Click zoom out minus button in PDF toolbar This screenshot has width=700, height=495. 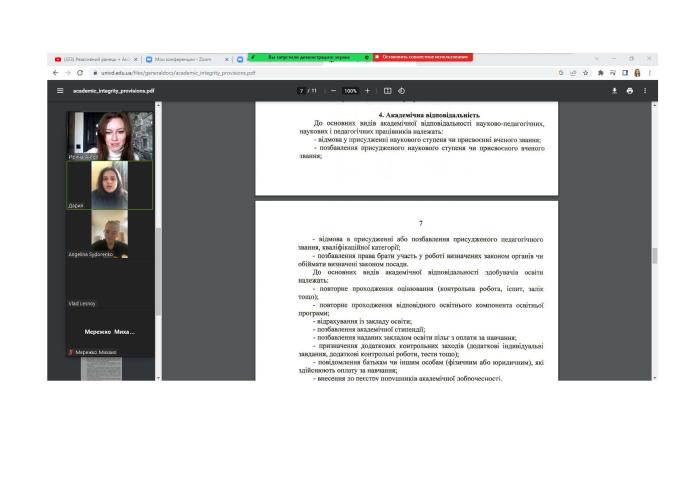[333, 91]
